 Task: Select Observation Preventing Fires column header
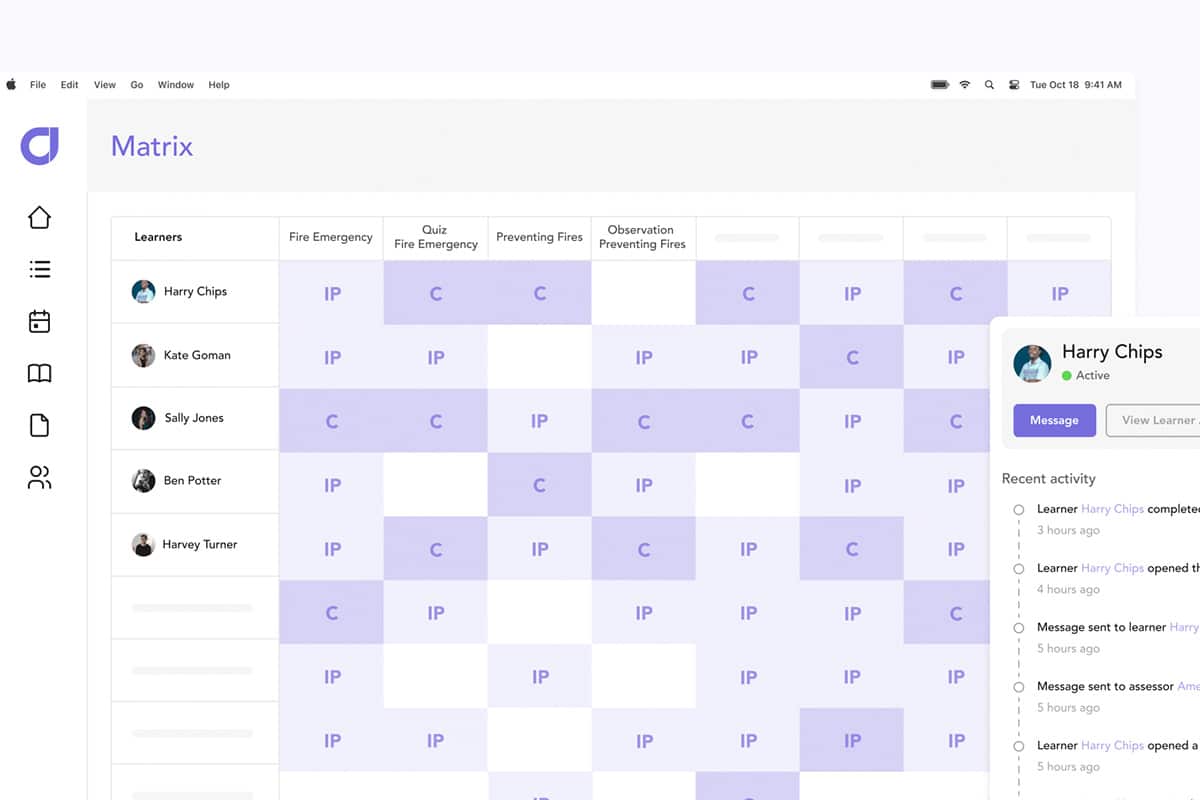(642, 237)
